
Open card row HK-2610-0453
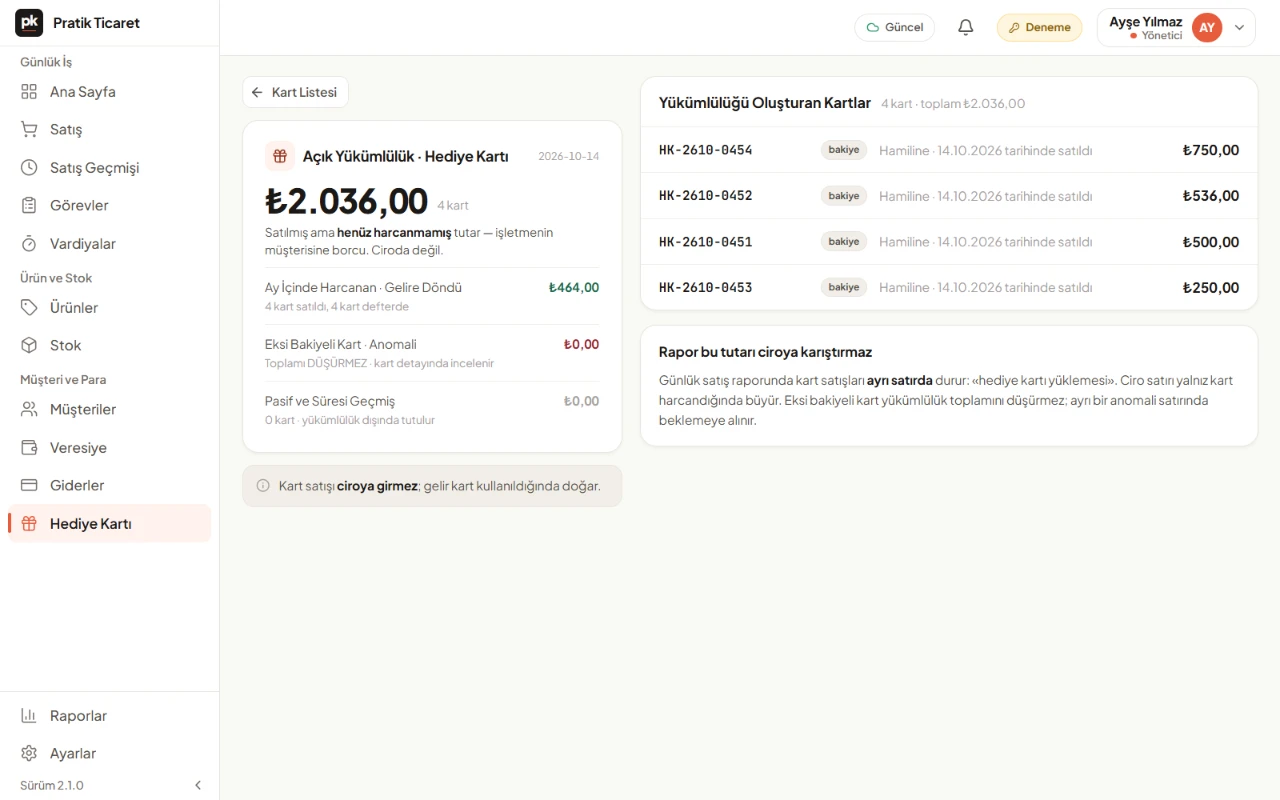coord(949,288)
